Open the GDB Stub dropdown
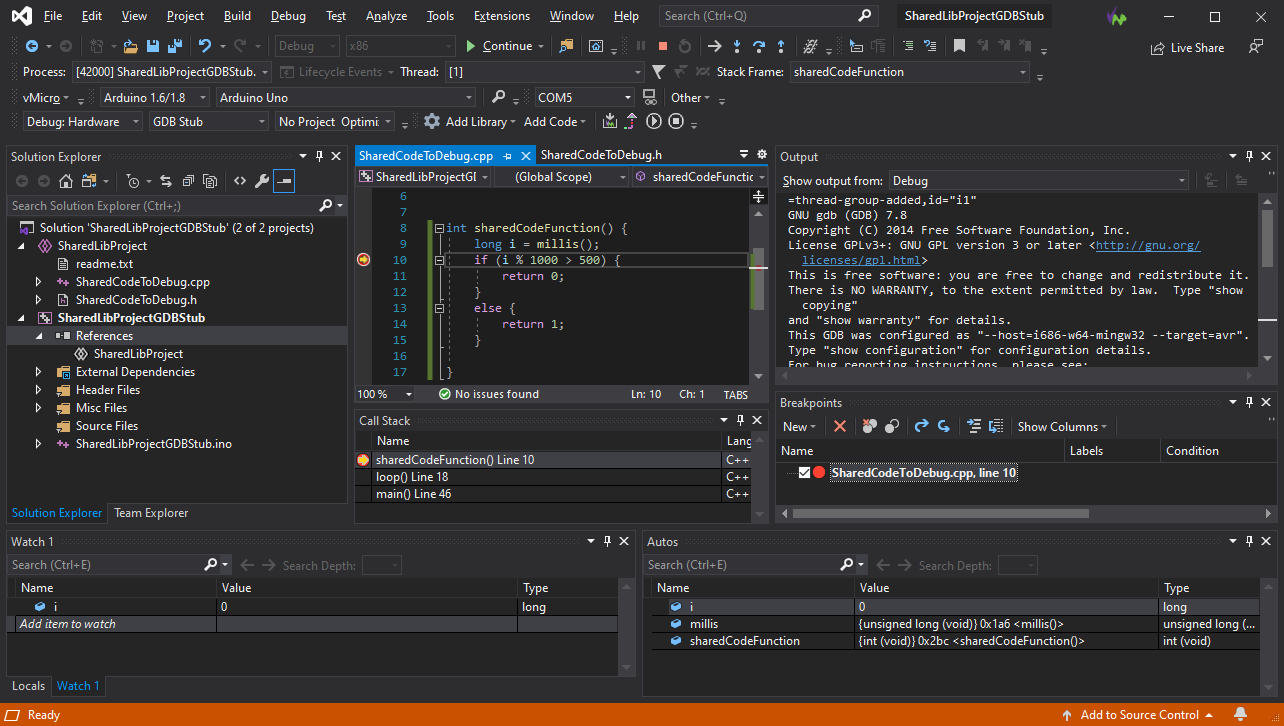This screenshot has height=726, width=1284. (209, 121)
